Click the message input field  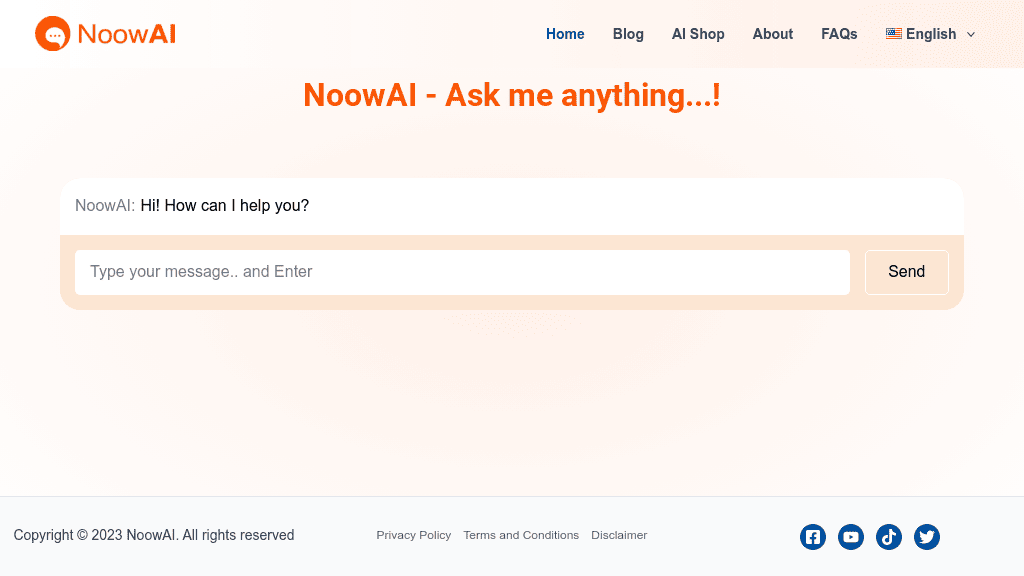coord(462,271)
